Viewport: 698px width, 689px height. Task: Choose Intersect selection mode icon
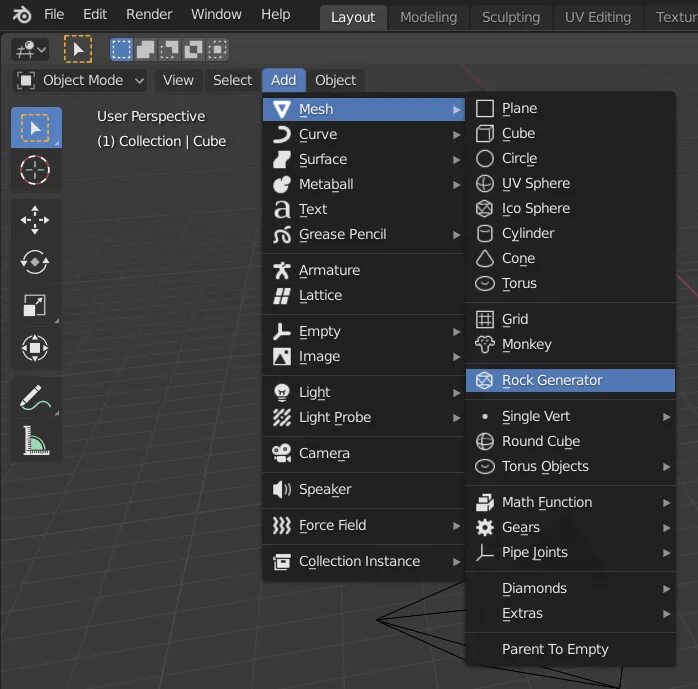pos(217,49)
